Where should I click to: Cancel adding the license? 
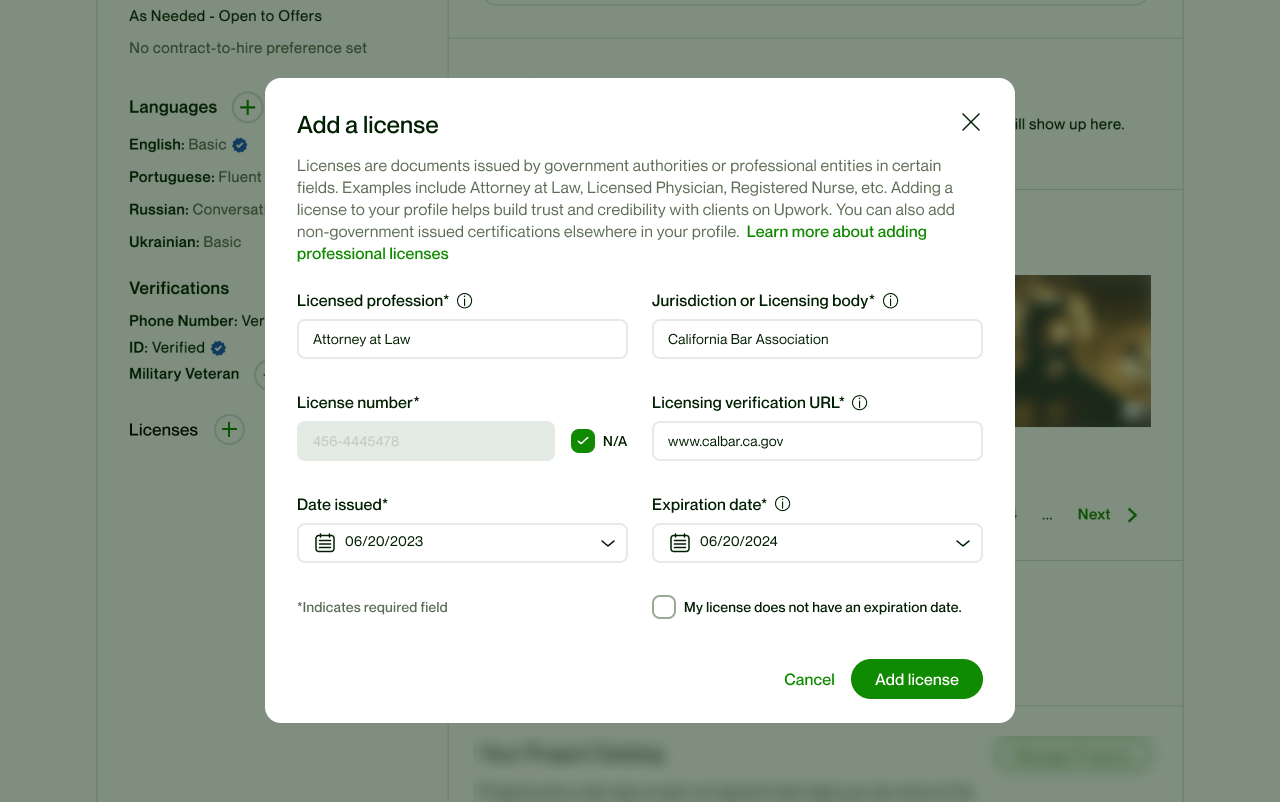pyautogui.click(x=809, y=680)
